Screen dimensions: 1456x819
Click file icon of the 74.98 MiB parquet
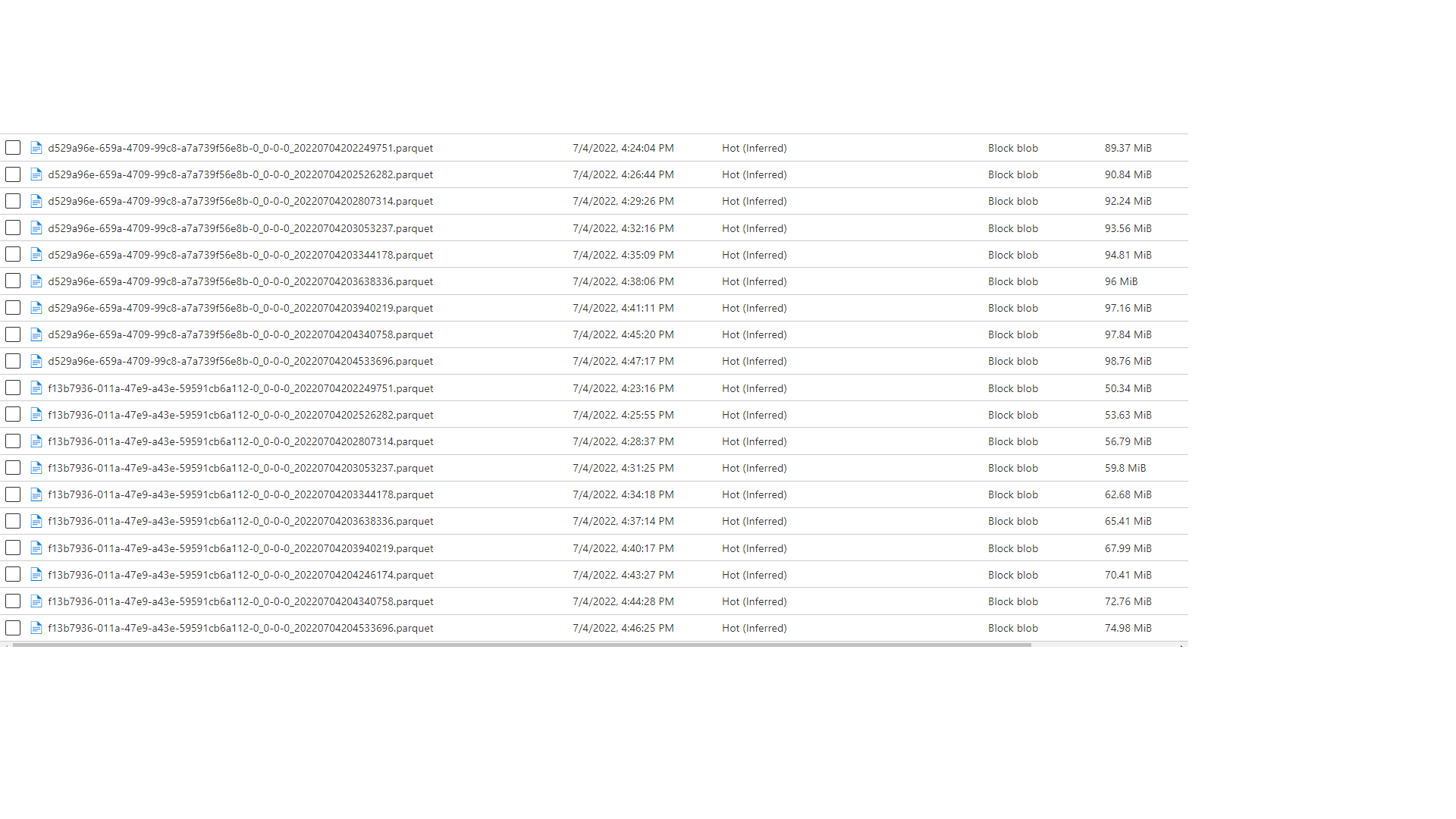[x=36, y=628]
